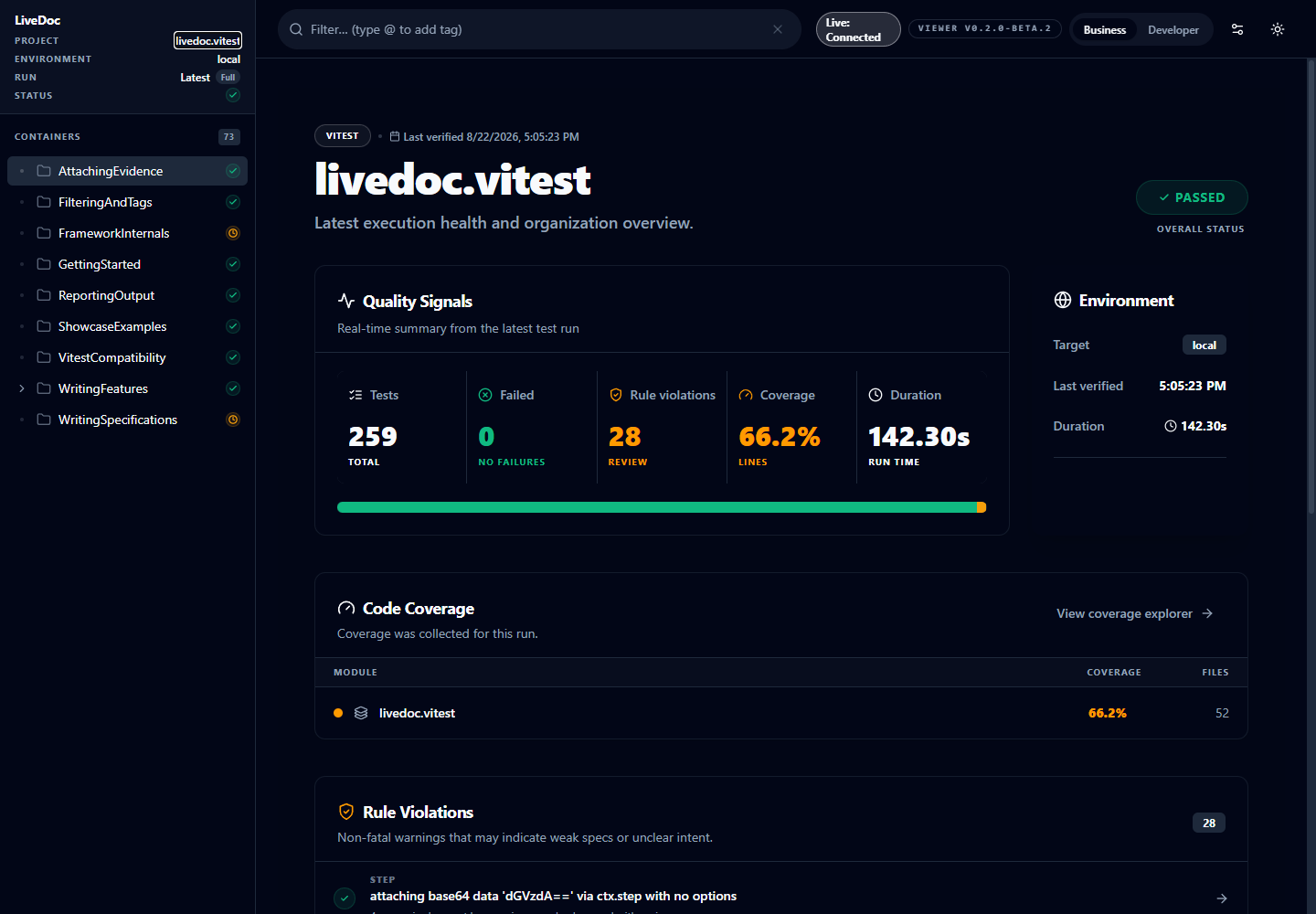Click the Code Coverage gauge icon
The height and width of the screenshot is (914, 1316).
(x=346, y=608)
